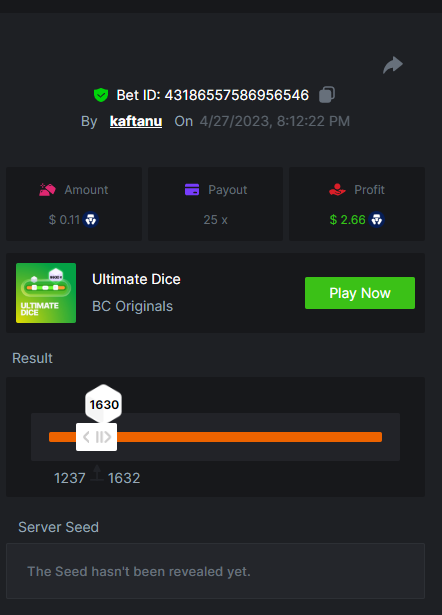The height and width of the screenshot is (615, 442).
Task: Click the bet date and time text
Action: 275,121
